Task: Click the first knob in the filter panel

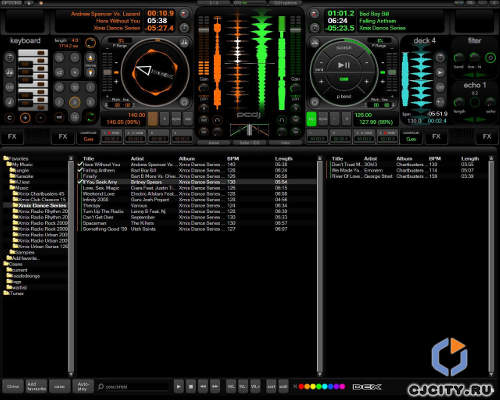Action: click(x=459, y=58)
